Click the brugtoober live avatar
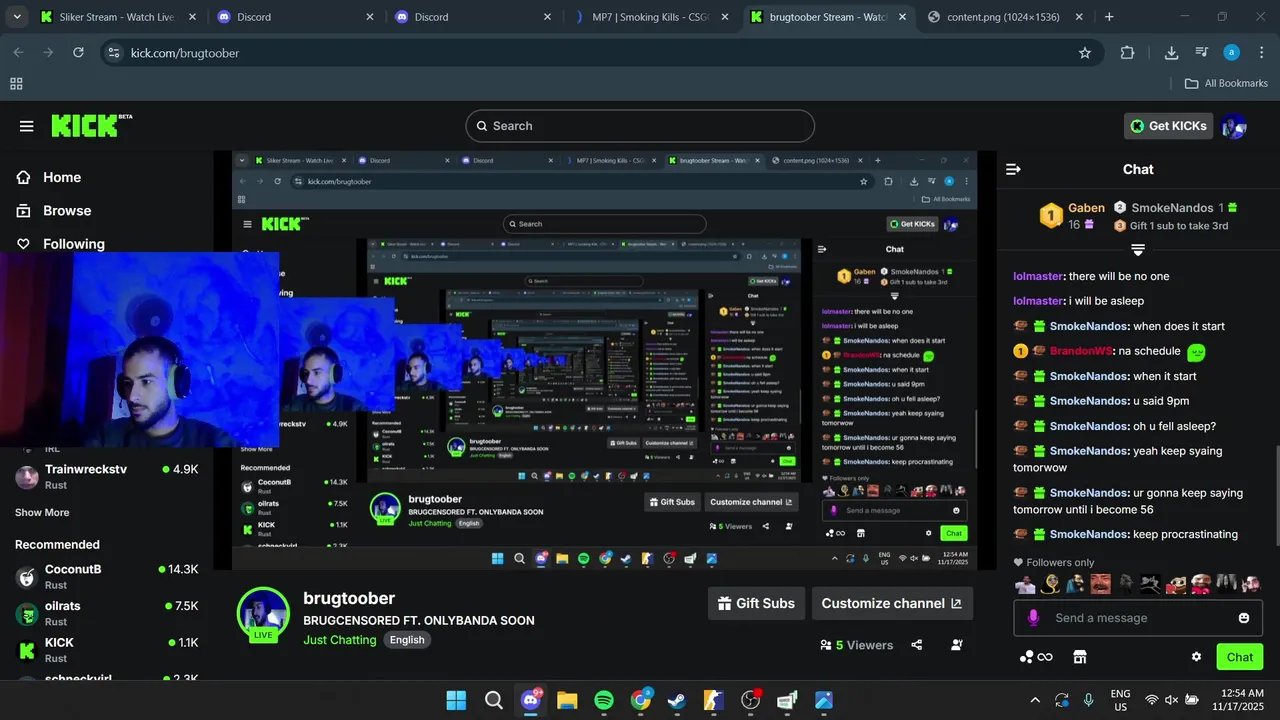 click(263, 612)
